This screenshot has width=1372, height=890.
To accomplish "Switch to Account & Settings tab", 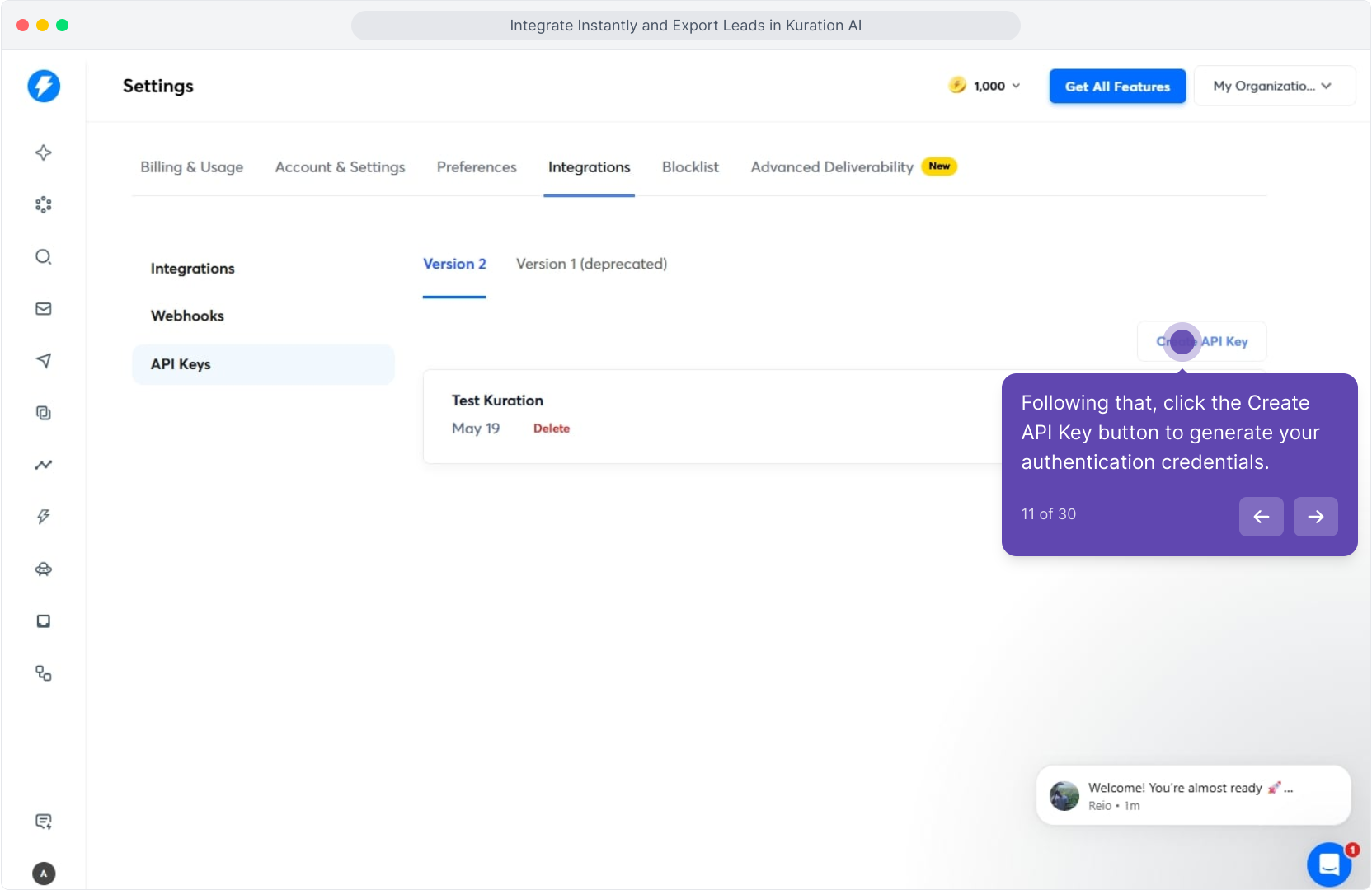I will [x=340, y=167].
